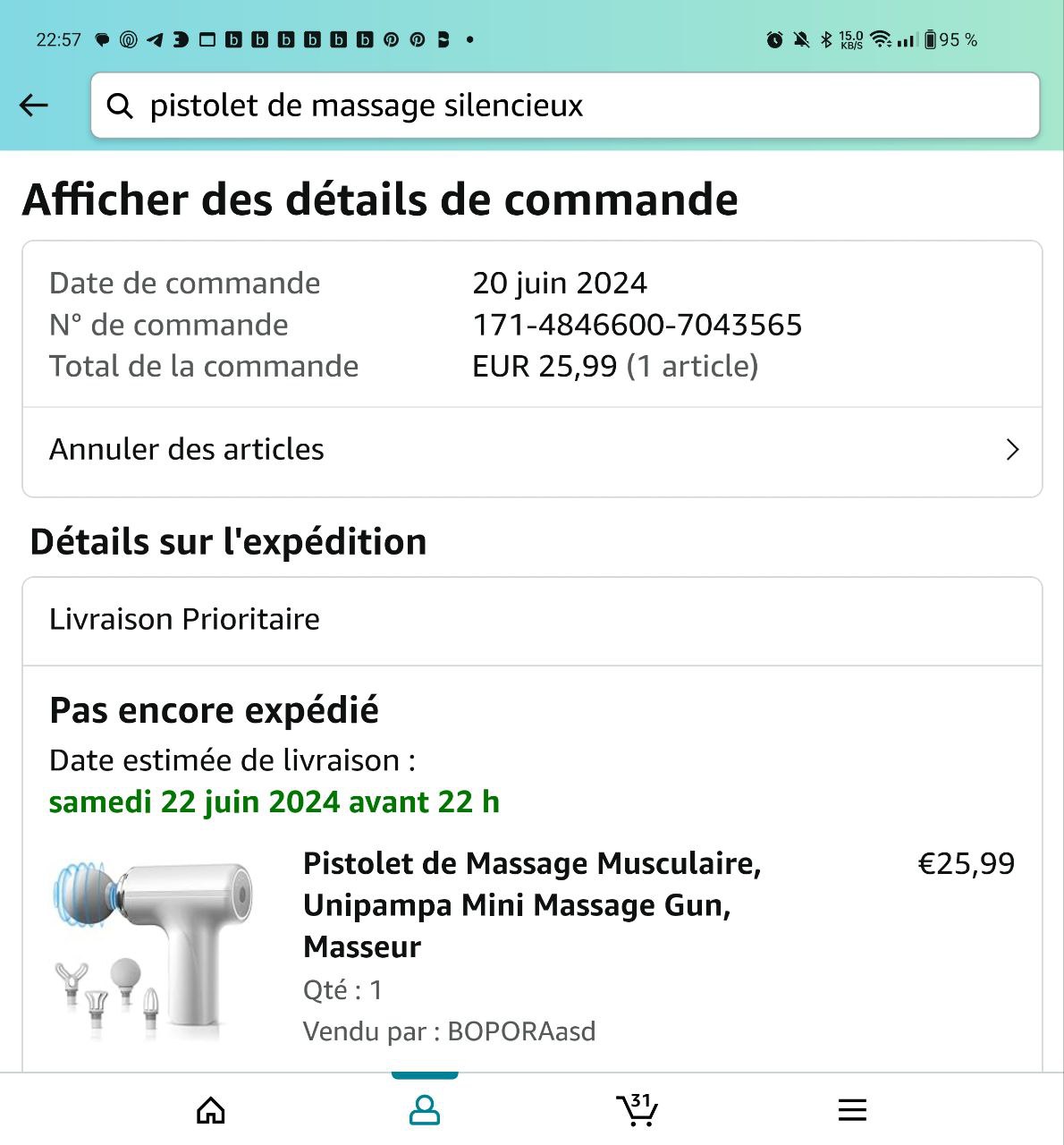
Task: Click the search magnifier icon
Action: click(120, 106)
